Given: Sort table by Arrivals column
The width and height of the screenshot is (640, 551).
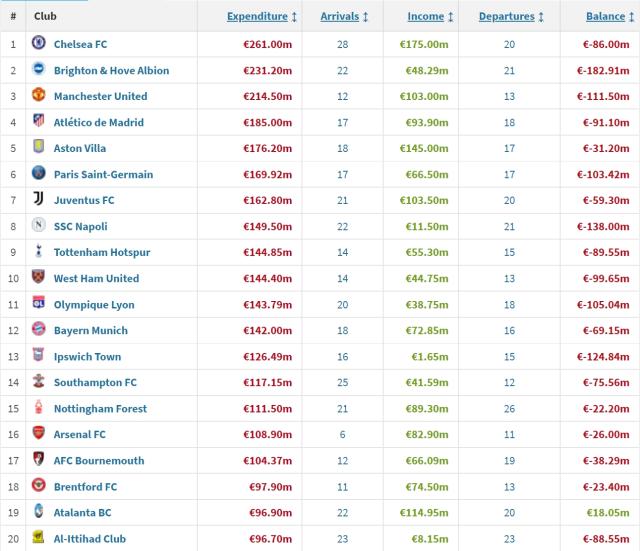Looking at the screenshot, I should point(345,17).
